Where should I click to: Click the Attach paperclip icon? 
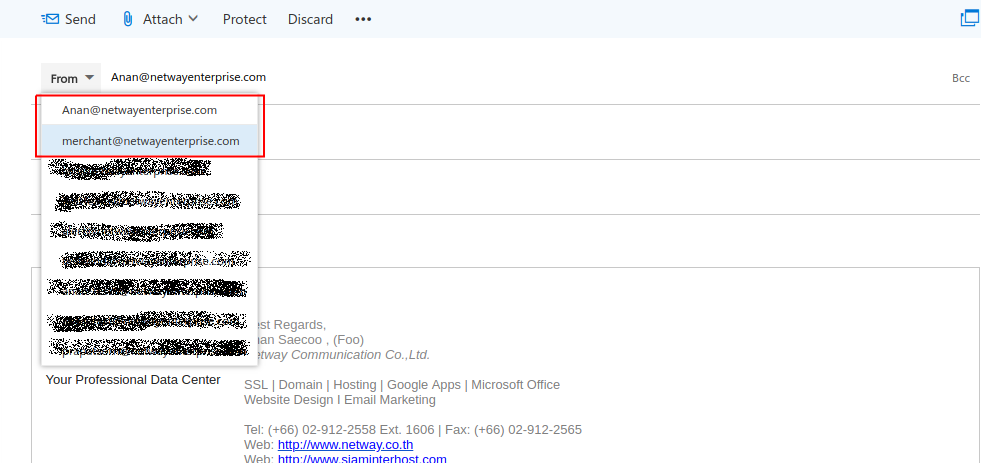tap(127, 19)
